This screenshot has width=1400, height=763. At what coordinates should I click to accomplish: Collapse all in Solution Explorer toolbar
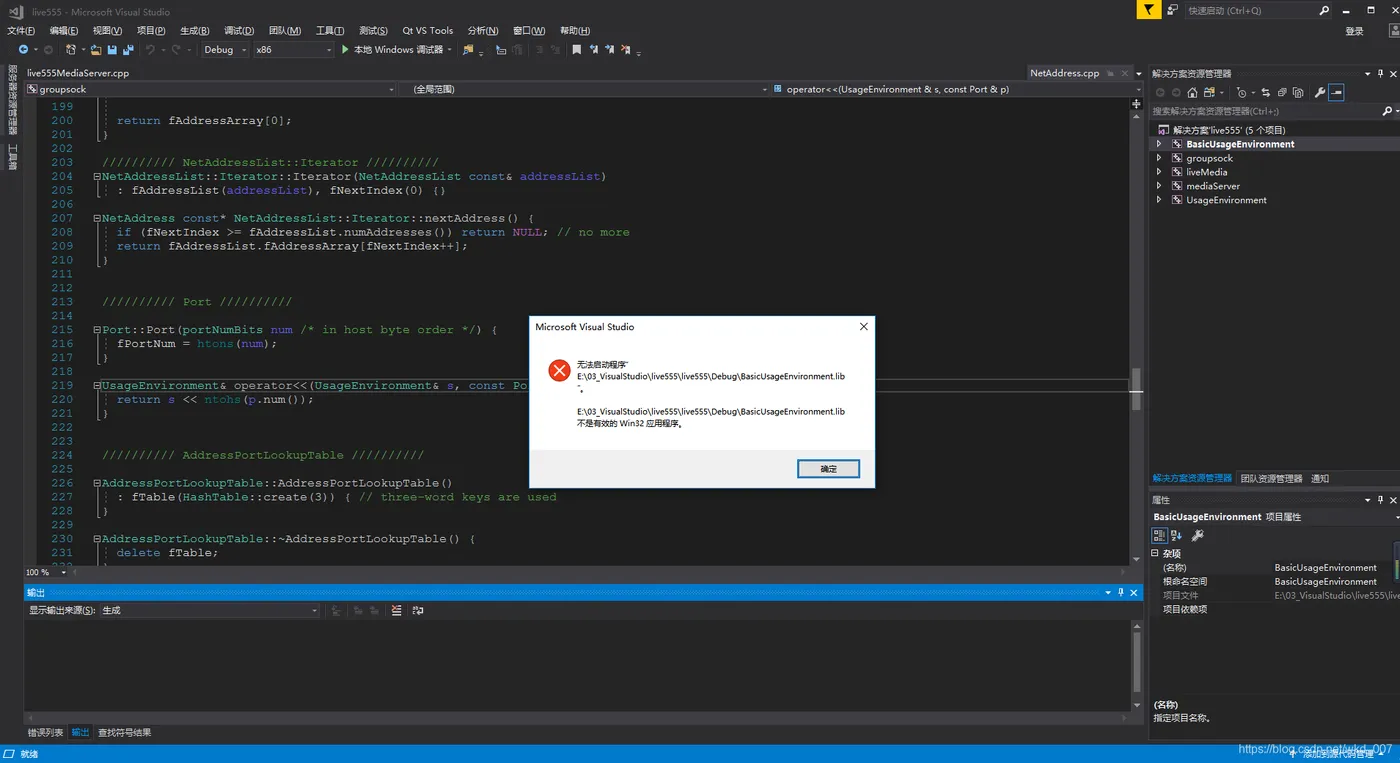pyautogui.click(x=1281, y=92)
